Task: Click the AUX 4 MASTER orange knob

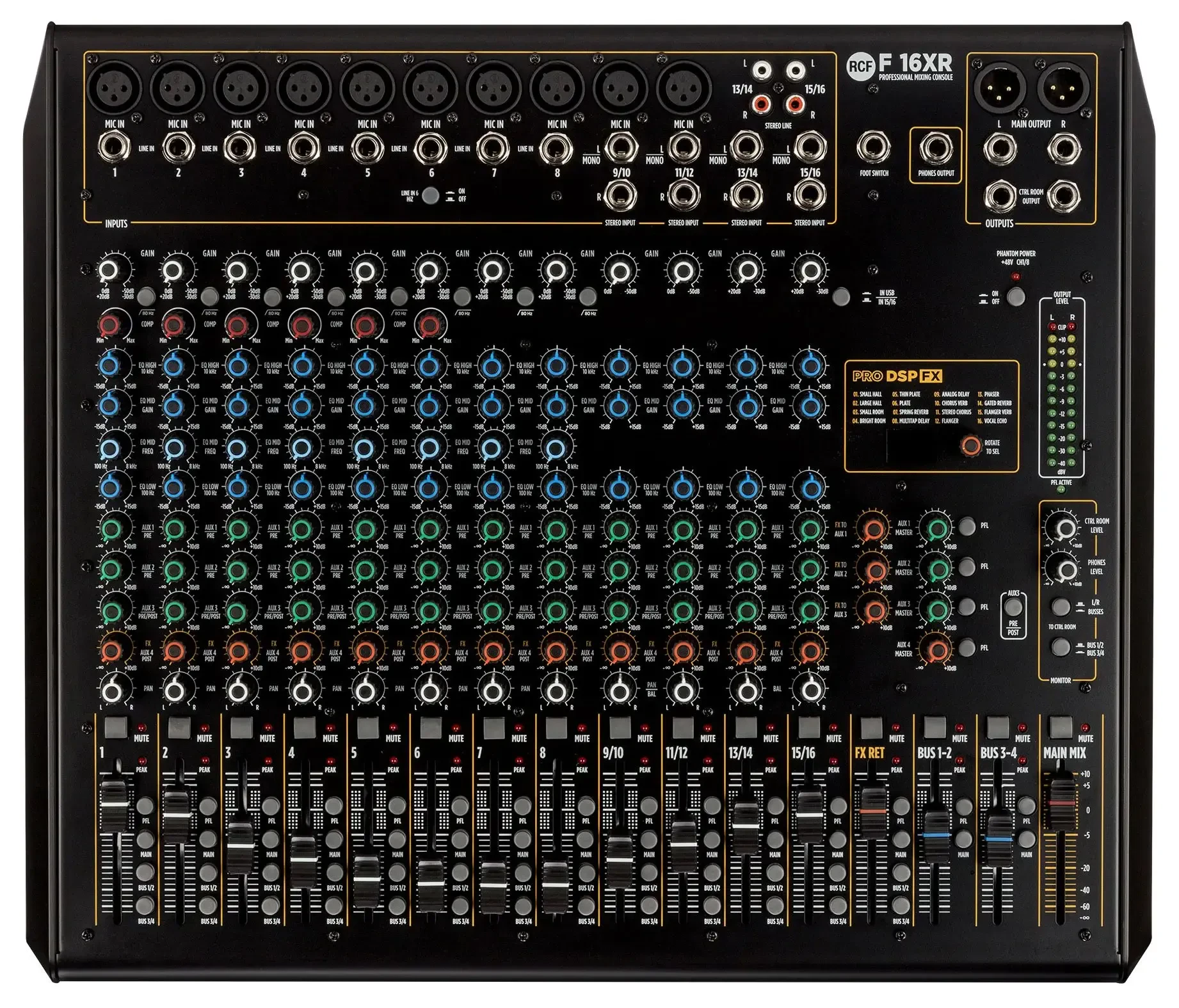Action: point(936,650)
